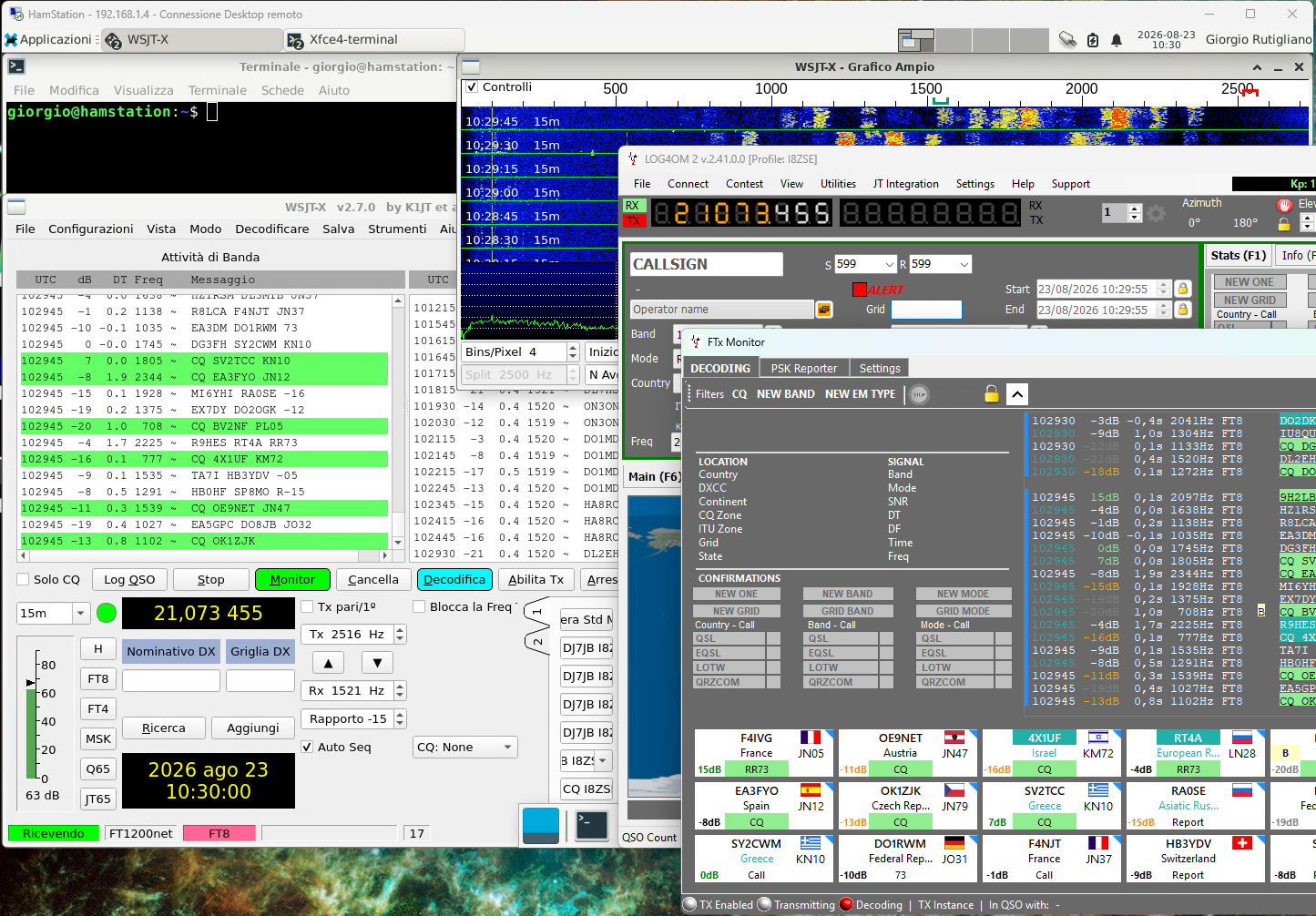Click the Grafico Ampio window menu icon
The image size is (1316, 916).
[x=471, y=66]
